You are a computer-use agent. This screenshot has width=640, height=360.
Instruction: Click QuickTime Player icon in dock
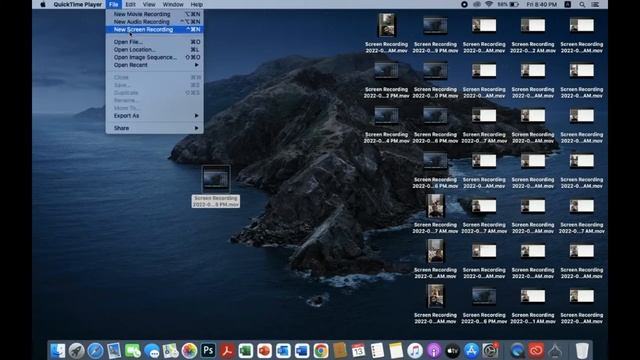517,351
